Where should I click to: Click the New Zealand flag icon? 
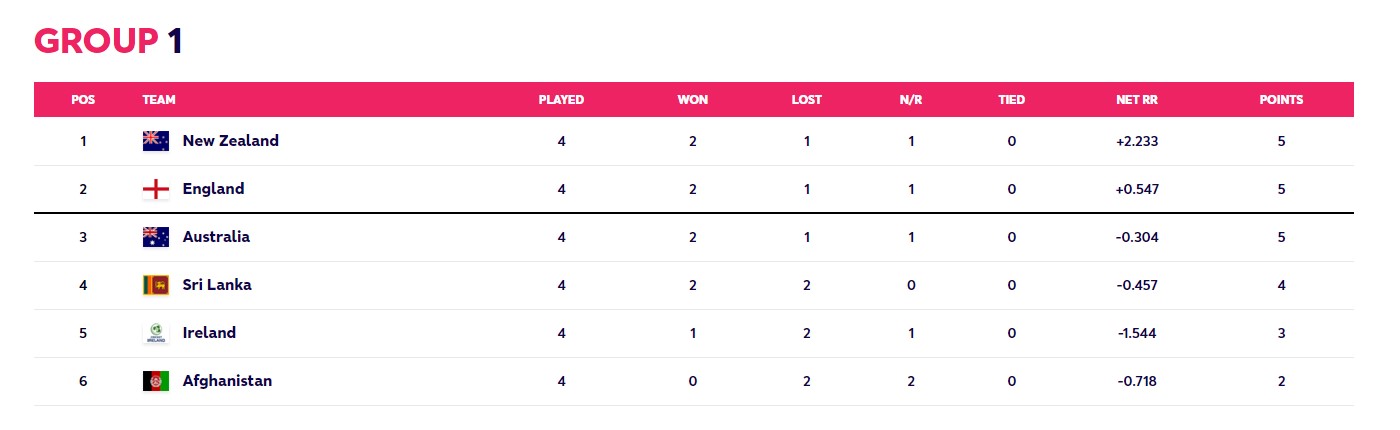[156, 141]
